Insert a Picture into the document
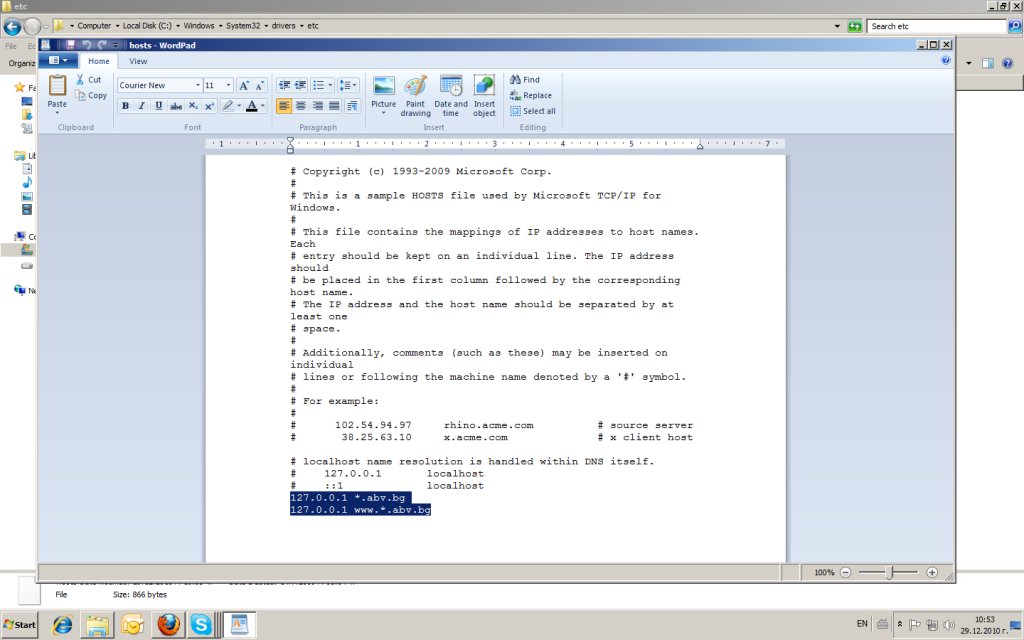This screenshot has width=1024, height=640. click(383, 95)
